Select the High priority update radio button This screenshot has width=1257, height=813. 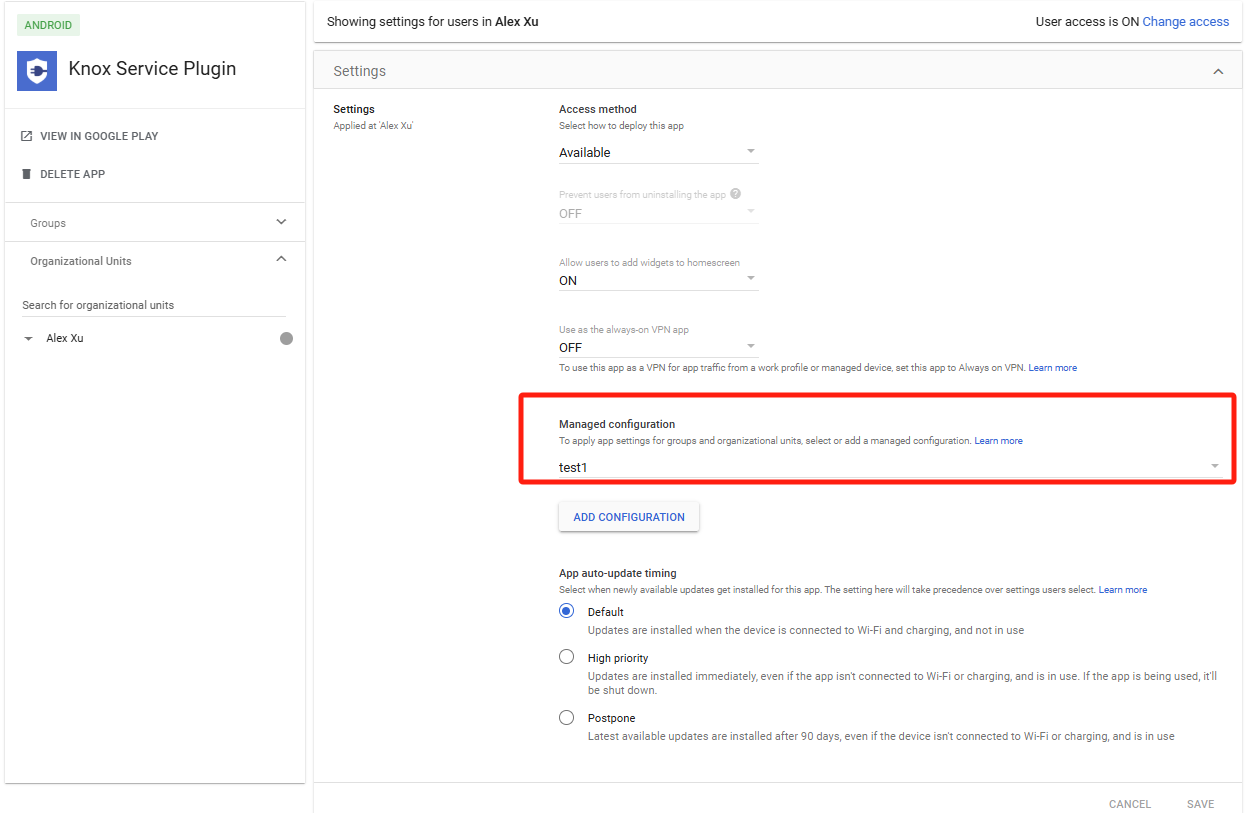567,657
